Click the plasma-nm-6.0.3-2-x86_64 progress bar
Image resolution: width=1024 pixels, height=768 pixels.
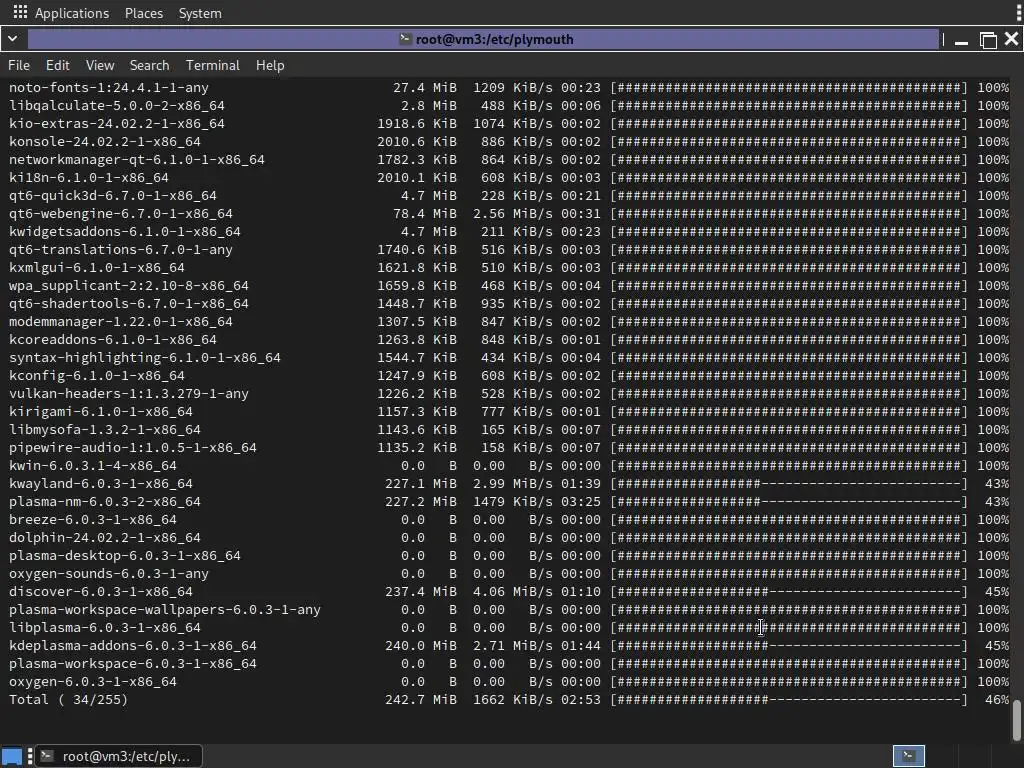(x=789, y=502)
